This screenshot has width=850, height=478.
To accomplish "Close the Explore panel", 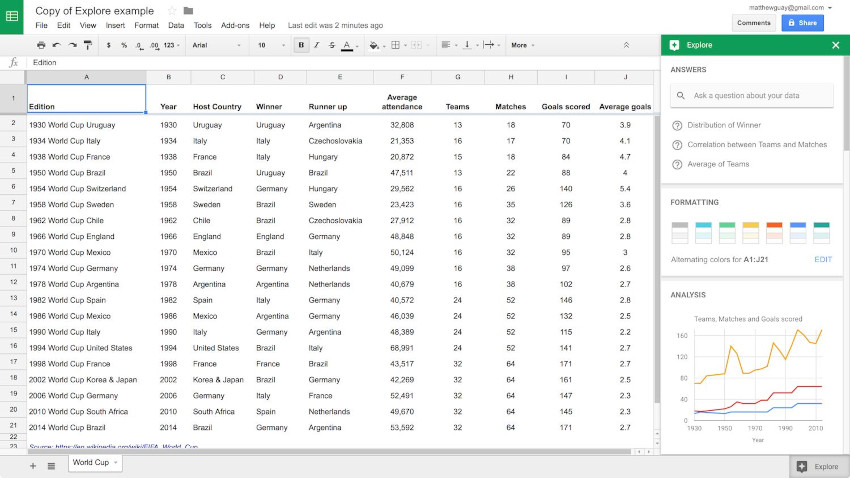I will coord(835,45).
